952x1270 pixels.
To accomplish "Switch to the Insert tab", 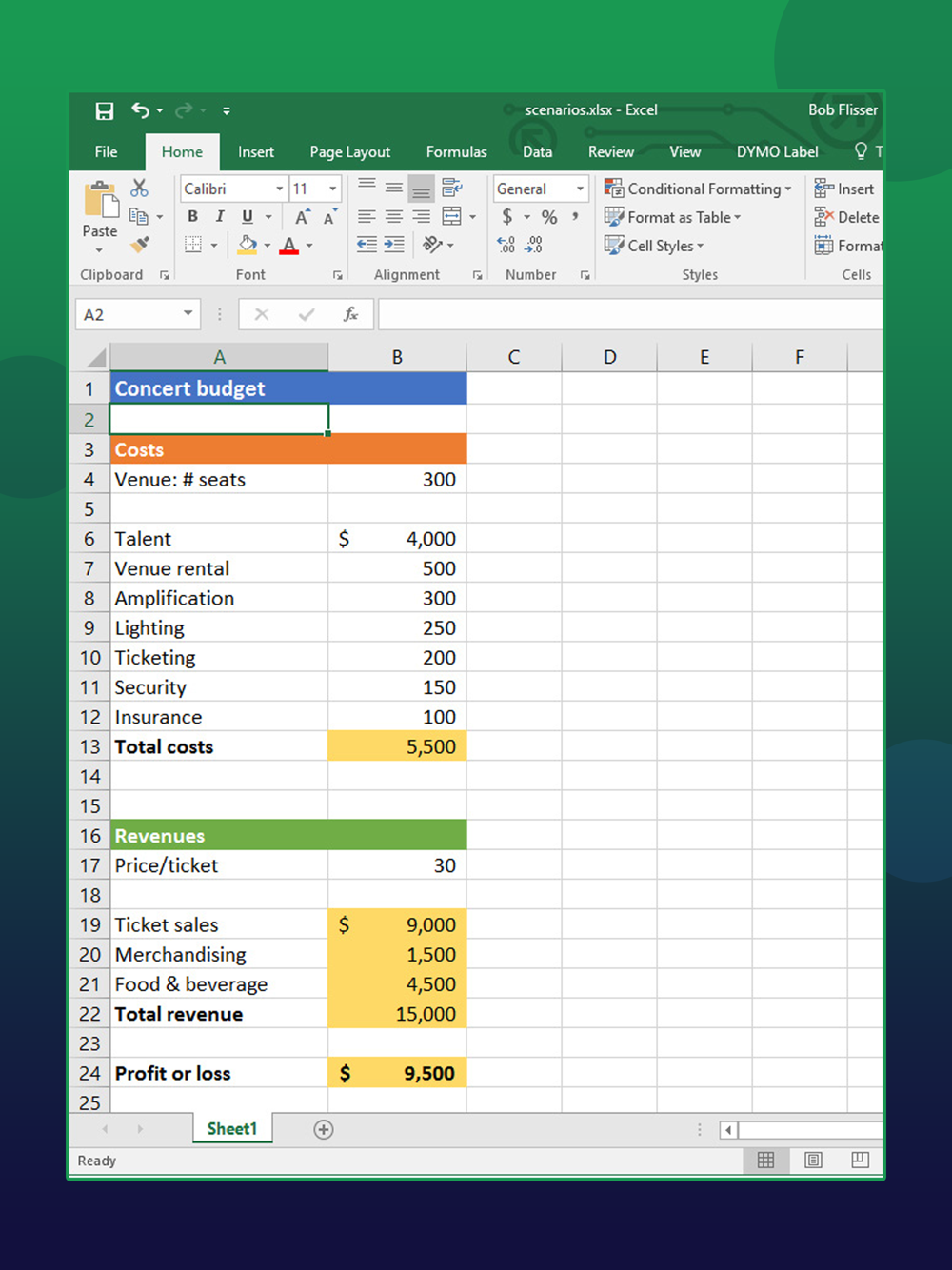I will coord(256,151).
